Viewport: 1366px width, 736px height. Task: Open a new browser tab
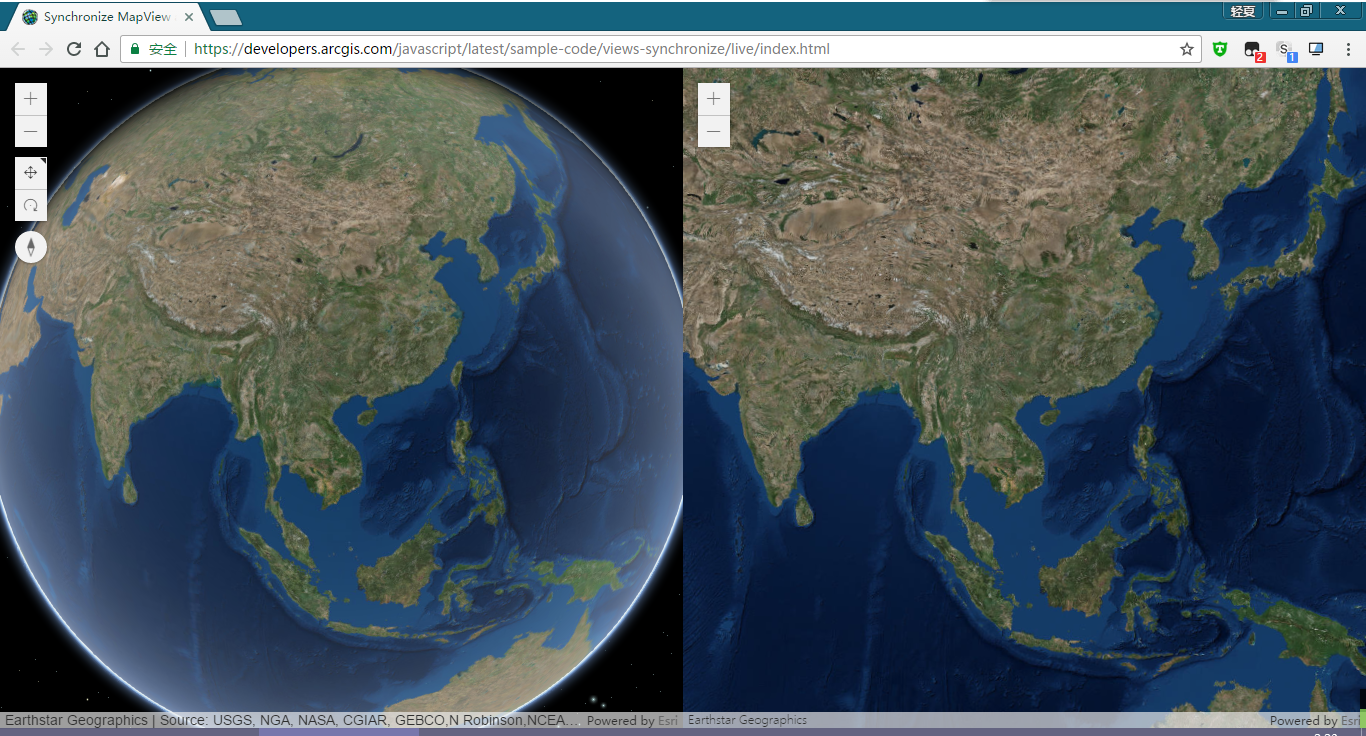click(227, 17)
